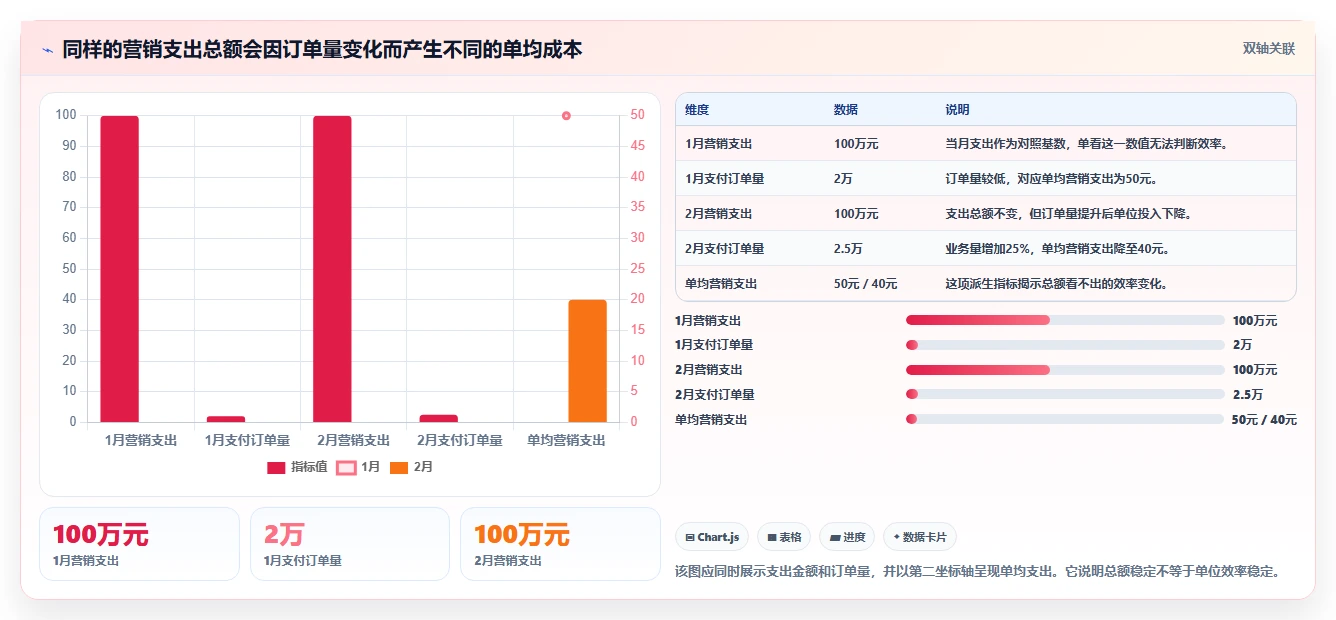Toggle the 指标值 legend item
Viewport: 1336px width, 620px height.
tap(297, 467)
